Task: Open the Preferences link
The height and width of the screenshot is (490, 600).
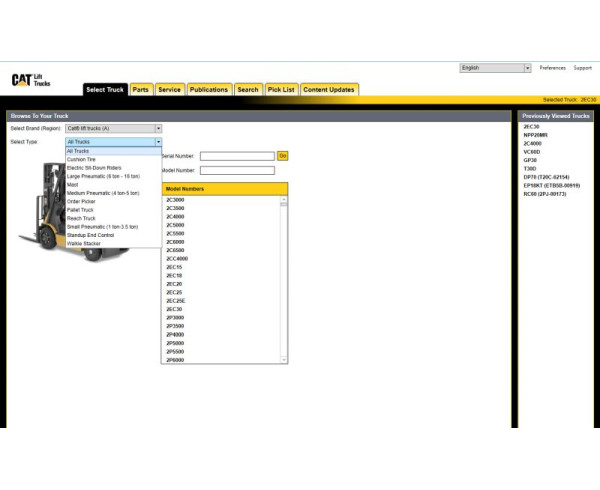Action: pyautogui.click(x=552, y=68)
